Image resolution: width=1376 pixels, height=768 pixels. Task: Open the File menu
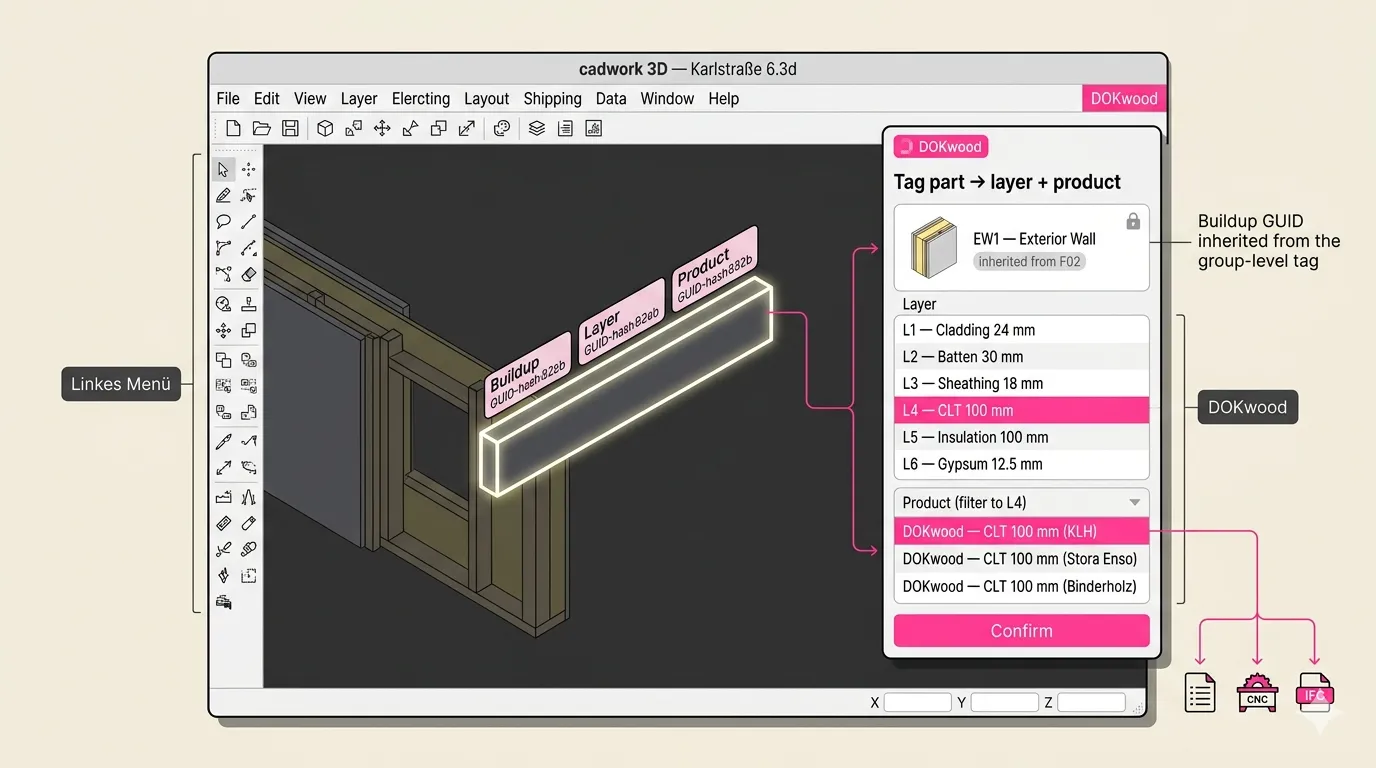228,98
